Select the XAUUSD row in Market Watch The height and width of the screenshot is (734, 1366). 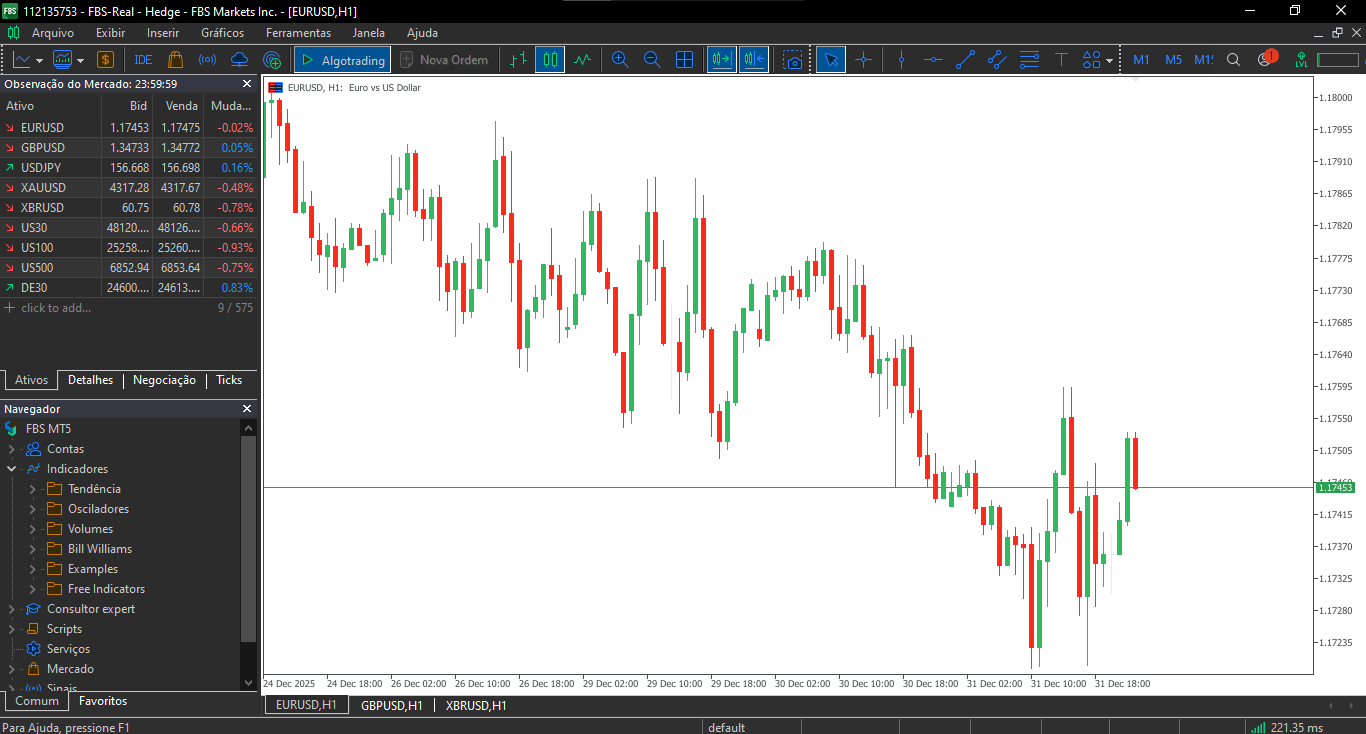43,188
